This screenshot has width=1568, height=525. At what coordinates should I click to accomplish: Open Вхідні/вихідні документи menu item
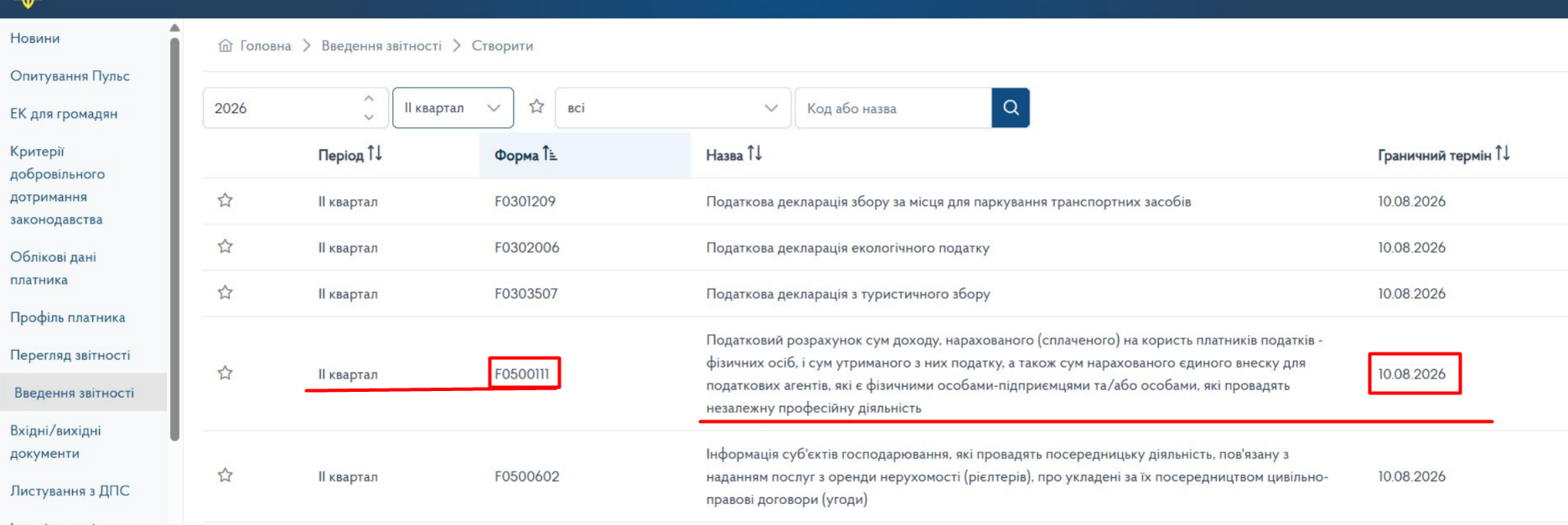click(x=55, y=441)
